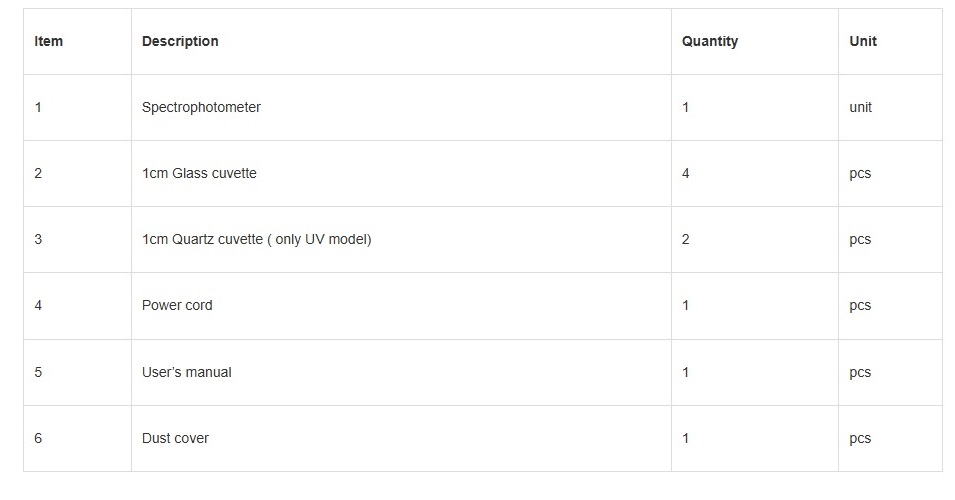The width and height of the screenshot is (955, 500).
Task: Click item number 4 cell
Action: pos(38,305)
